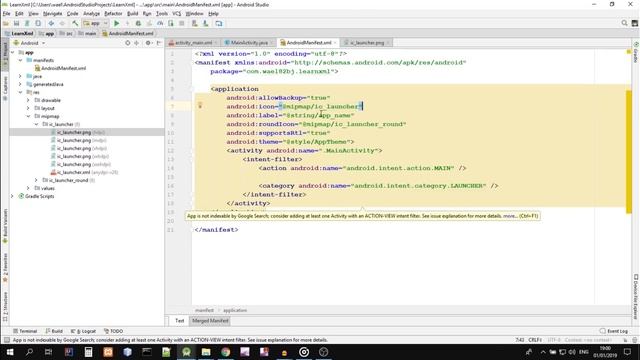
Task: Collapse the app module node
Action: click(13, 52)
